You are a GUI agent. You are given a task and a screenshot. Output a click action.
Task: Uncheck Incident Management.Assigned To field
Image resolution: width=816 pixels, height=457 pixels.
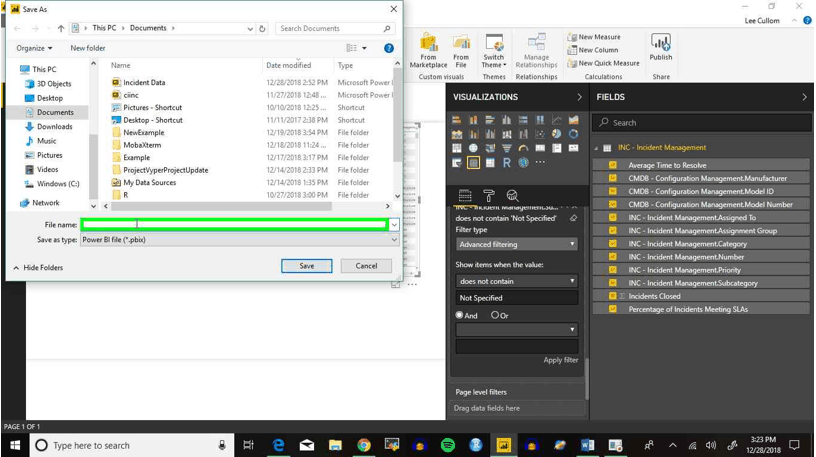click(x=613, y=218)
